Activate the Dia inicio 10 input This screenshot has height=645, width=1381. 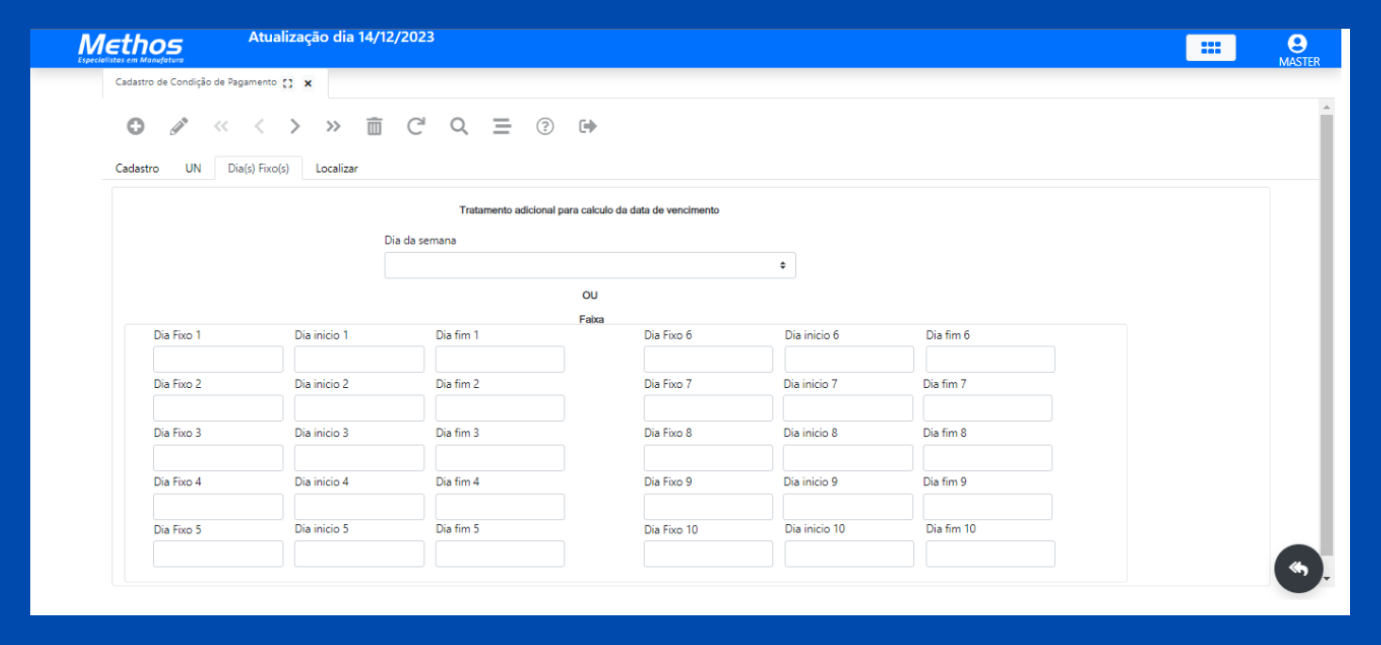pyautogui.click(x=849, y=554)
